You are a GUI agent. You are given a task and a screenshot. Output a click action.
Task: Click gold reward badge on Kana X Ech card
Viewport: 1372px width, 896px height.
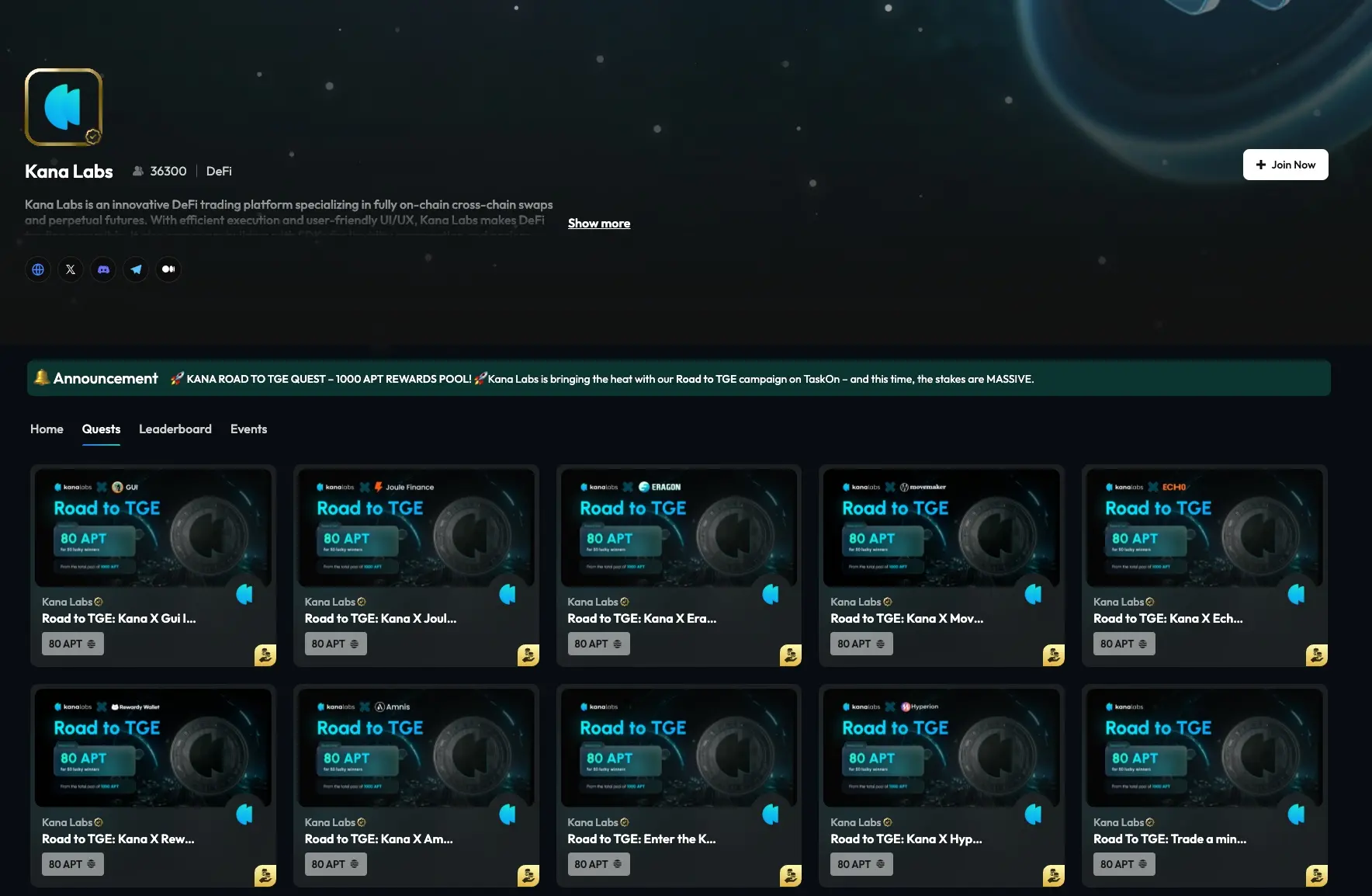1316,655
